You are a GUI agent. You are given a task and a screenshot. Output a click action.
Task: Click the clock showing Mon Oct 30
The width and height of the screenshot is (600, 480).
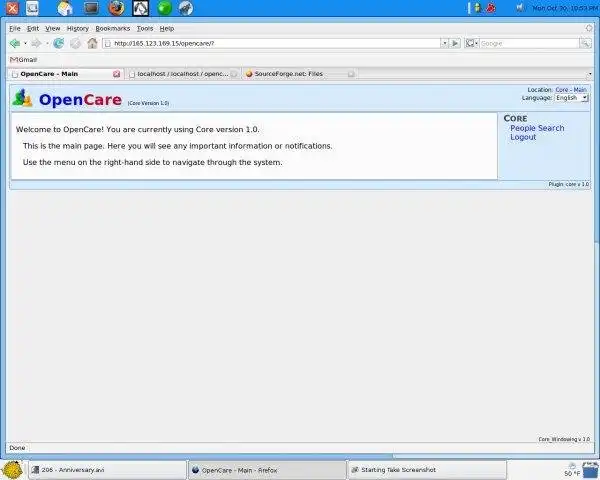click(566, 7)
